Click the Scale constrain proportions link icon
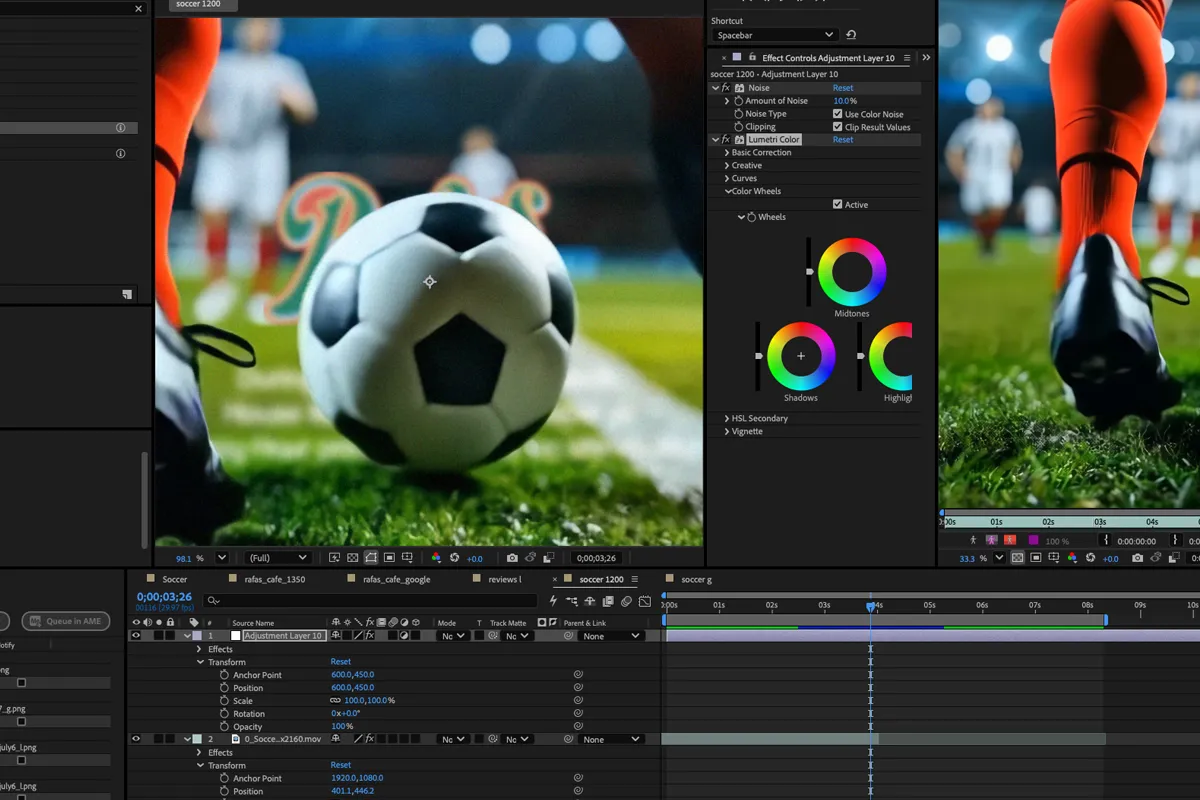The image size is (1200, 800). tap(336, 701)
